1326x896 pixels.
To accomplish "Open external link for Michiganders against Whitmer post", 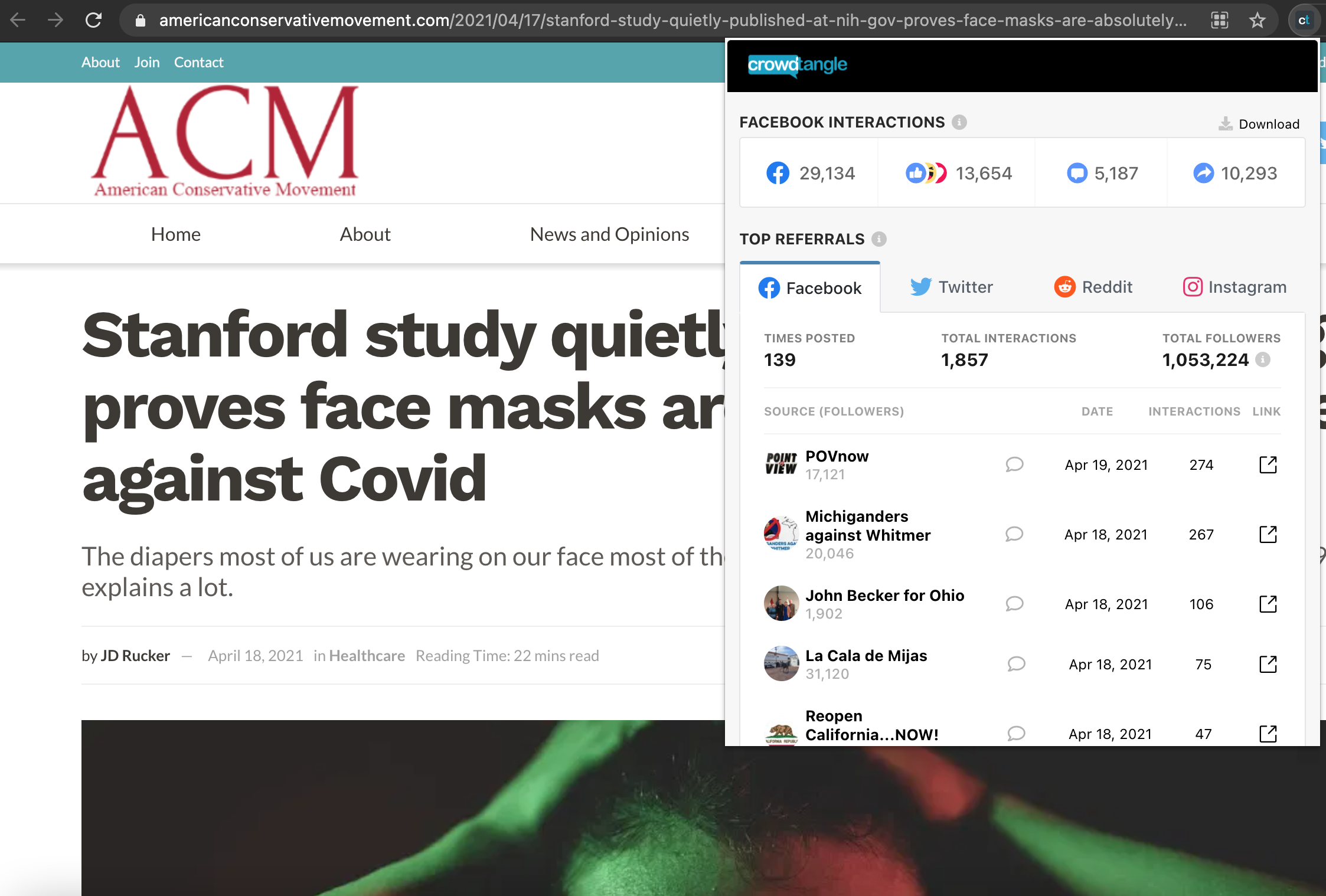I will tap(1268, 534).
